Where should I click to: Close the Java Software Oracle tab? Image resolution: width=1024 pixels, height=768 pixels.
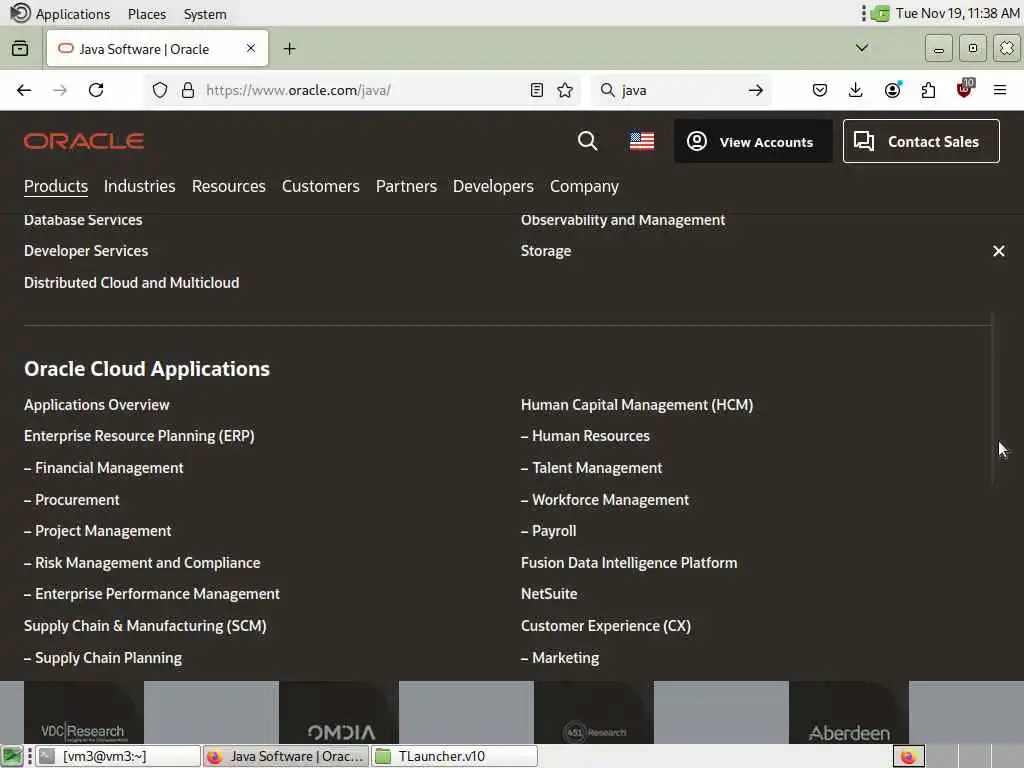[251, 48]
